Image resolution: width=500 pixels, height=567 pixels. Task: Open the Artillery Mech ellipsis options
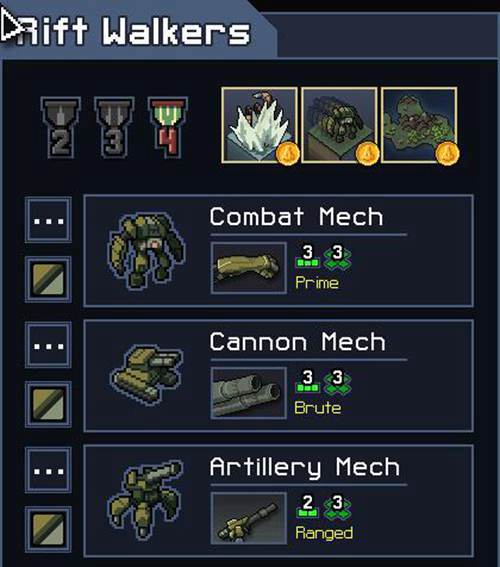coord(48,470)
